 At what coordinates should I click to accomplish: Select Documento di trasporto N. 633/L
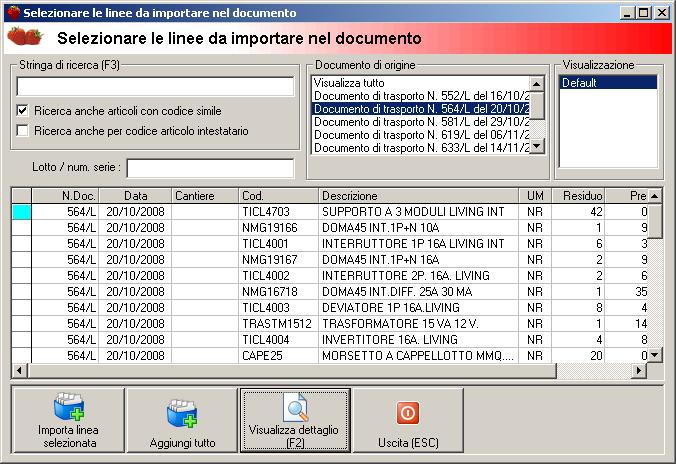(421, 147)
